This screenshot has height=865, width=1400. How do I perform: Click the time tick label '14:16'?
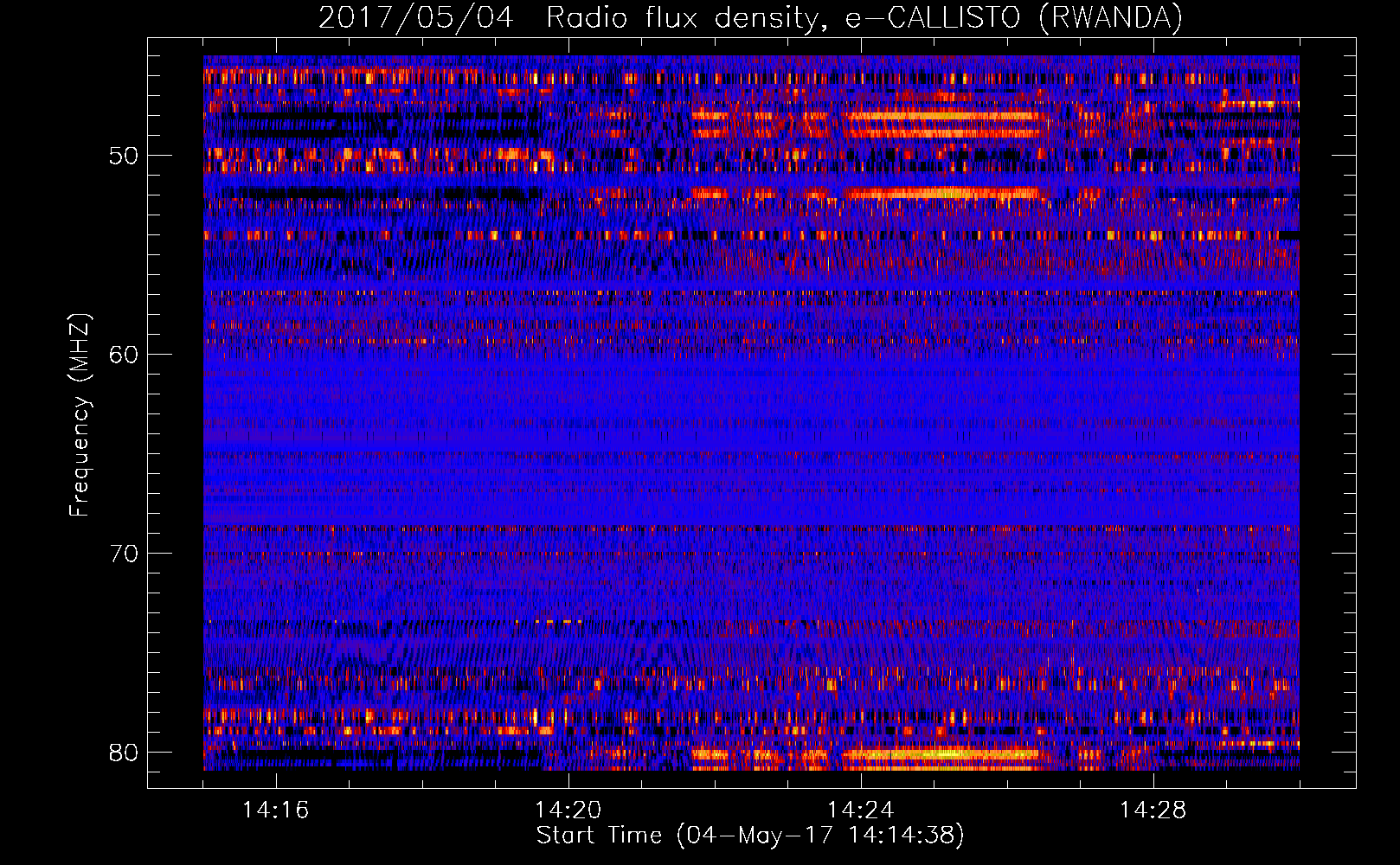click(276, 811)
